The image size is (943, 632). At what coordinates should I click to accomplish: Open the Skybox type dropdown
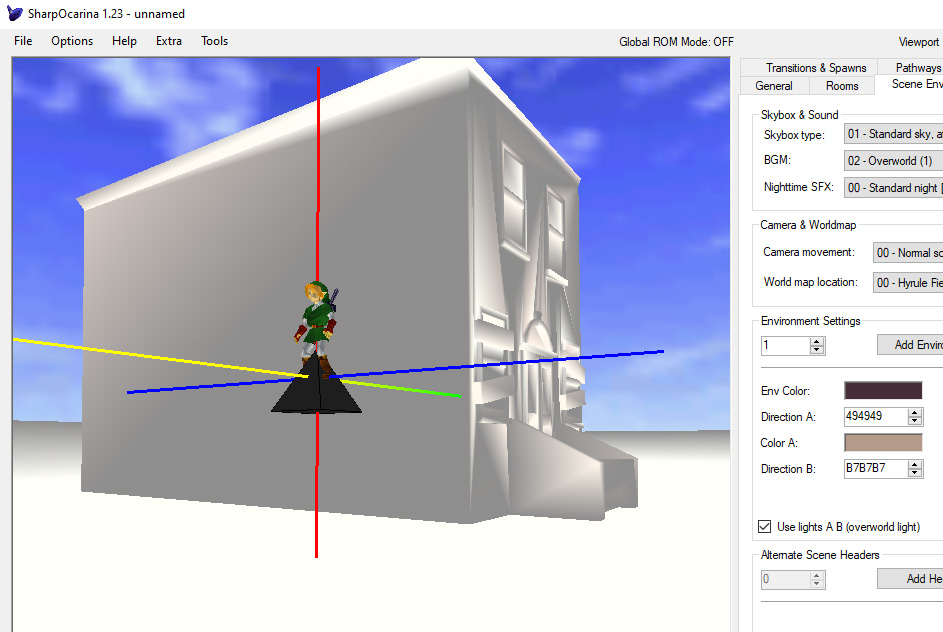(894, 134)
